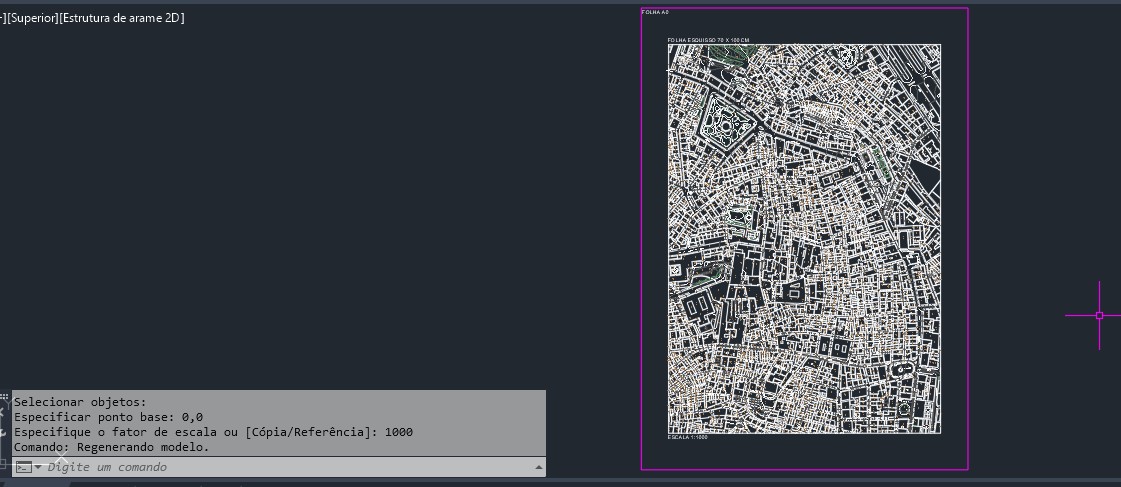Click the city map drawing center
Image resolution: width=1121 pixels, height=487 pixels.
[804, 239]
